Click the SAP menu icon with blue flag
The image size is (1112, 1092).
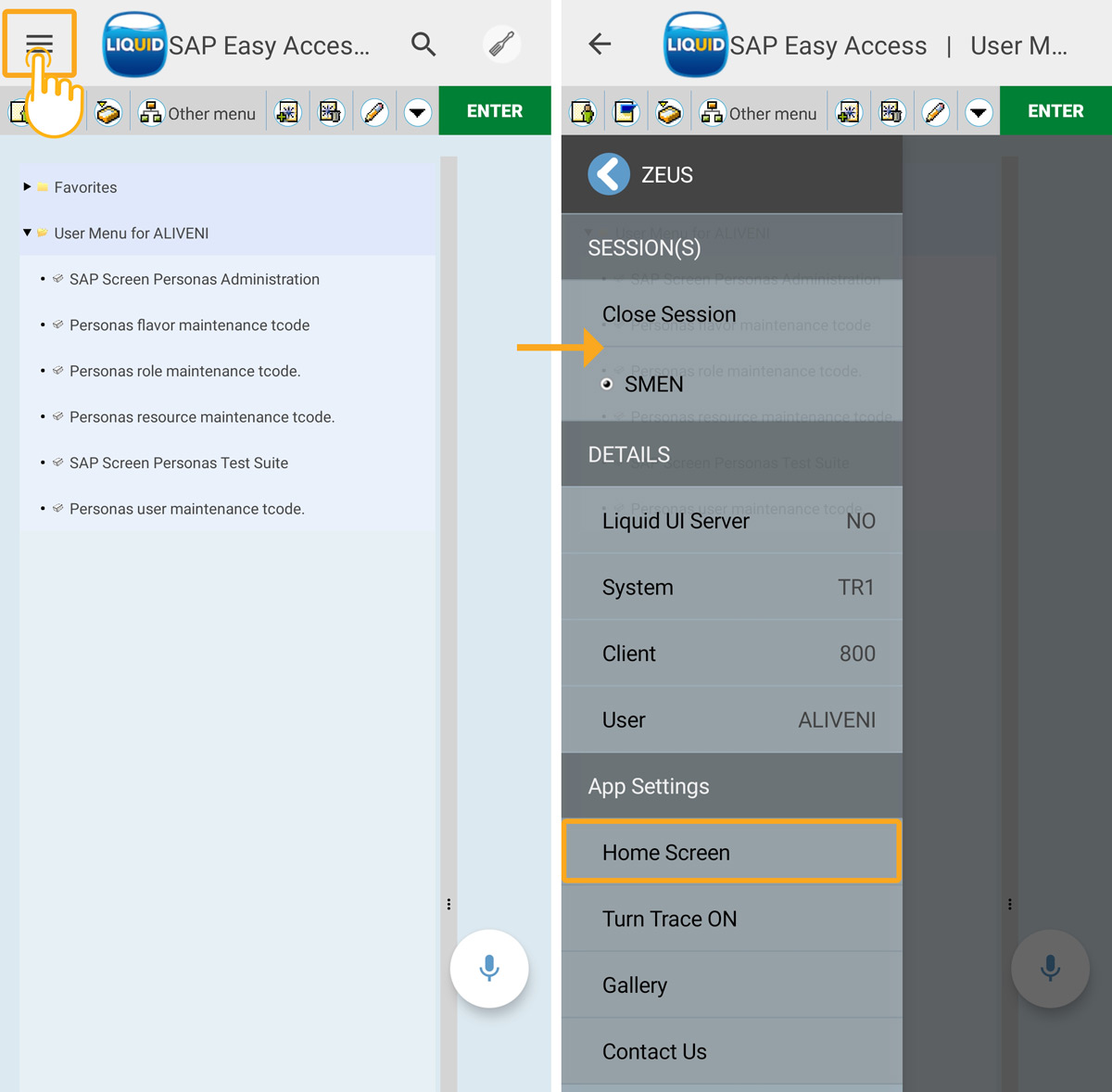click(x=626, y=112)
